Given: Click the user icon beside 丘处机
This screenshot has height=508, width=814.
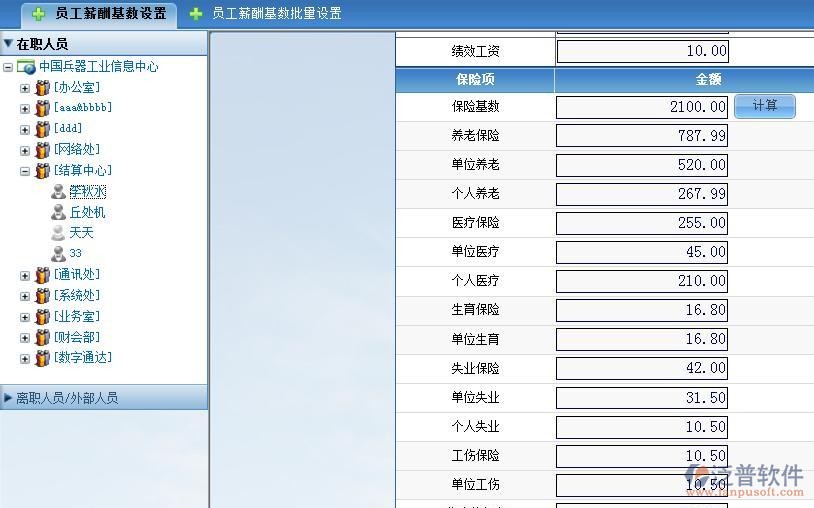Looking at the screenshot, I should pos(58,212).
